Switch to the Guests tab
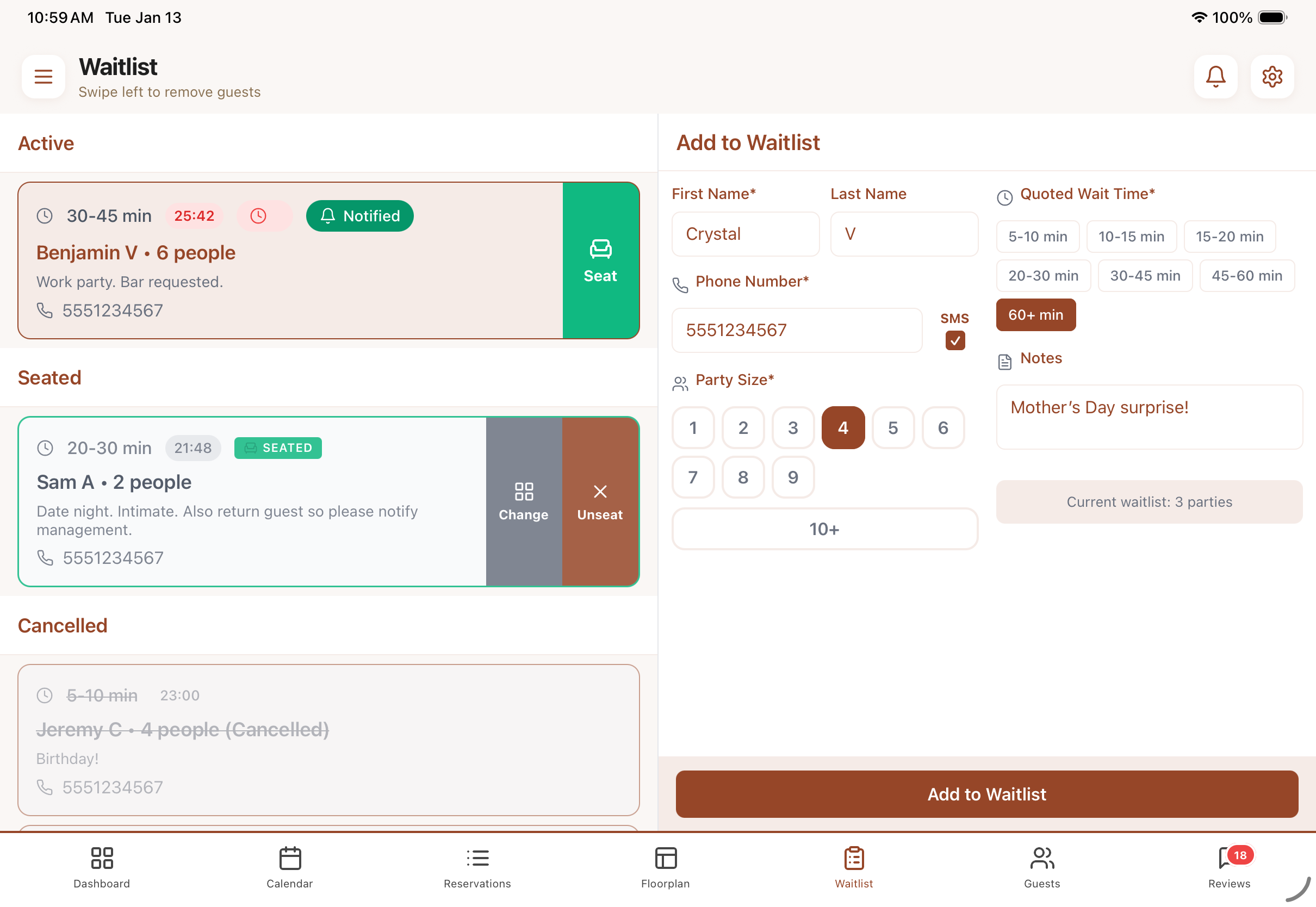Screen dimensions: 1316x907 click(x=1041, y=867)
